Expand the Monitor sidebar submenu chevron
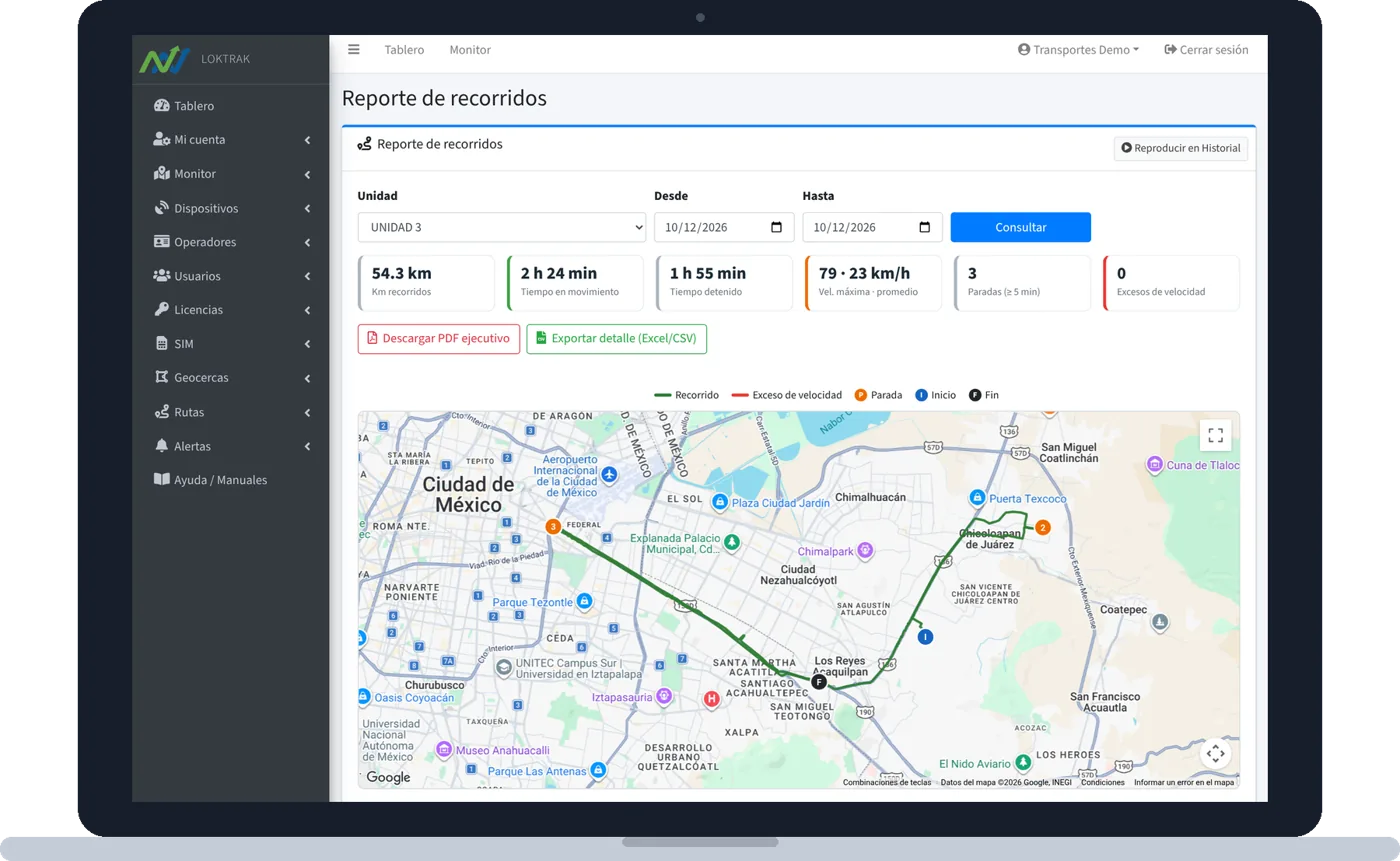 (x=308, y=174)
